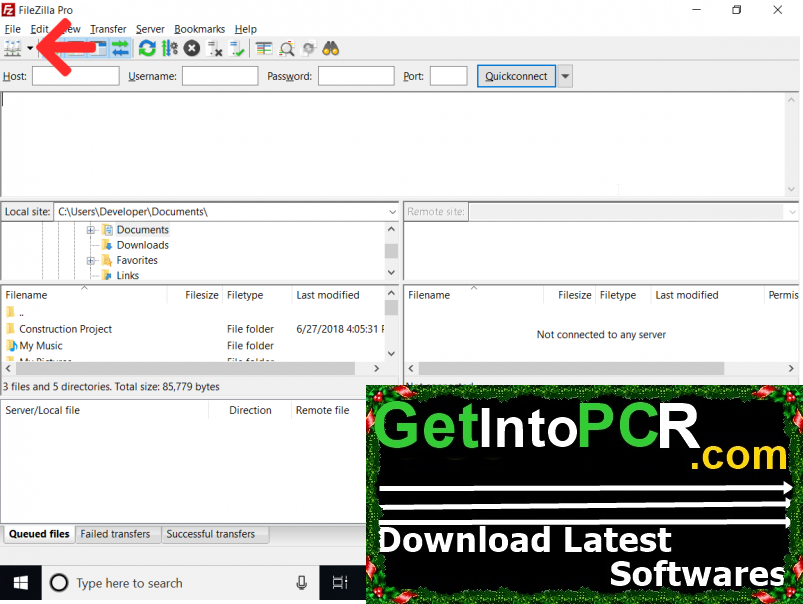
Task: Cancel the current operation icon
Action: pyautogui.click(x=192, y=49)
